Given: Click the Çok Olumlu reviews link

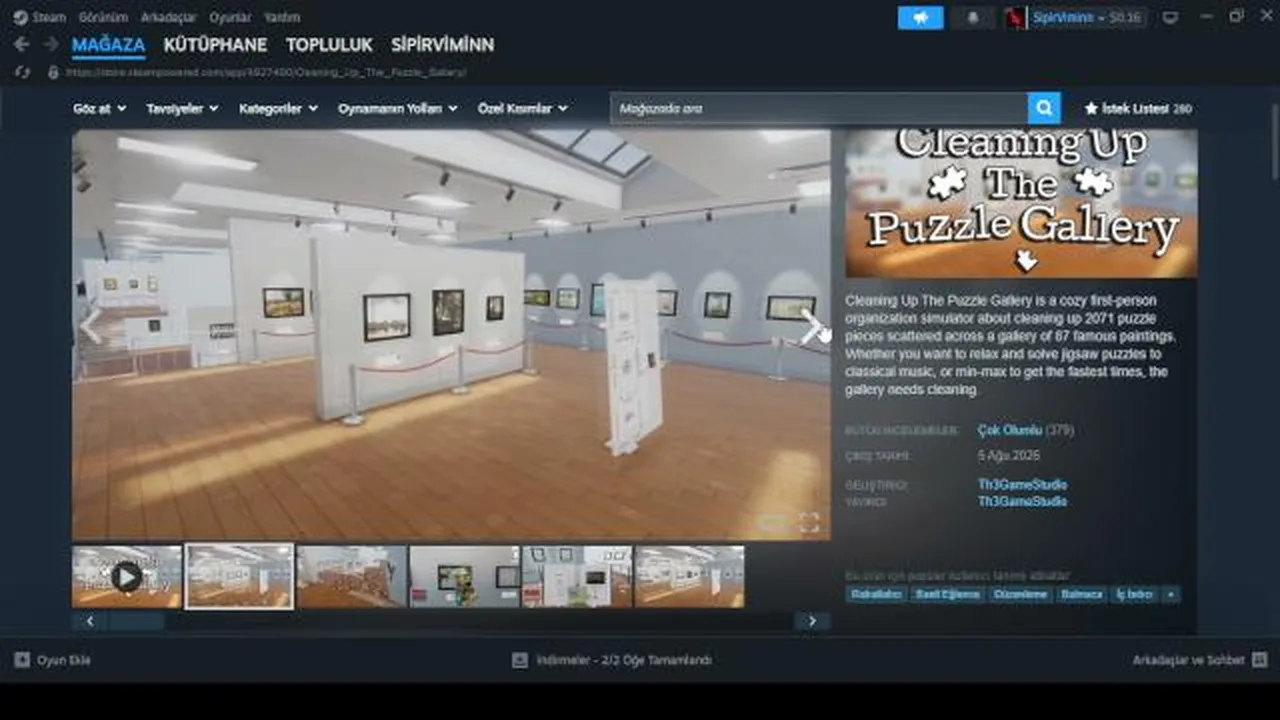Looking at the screenshot, I should (1010, 430).
